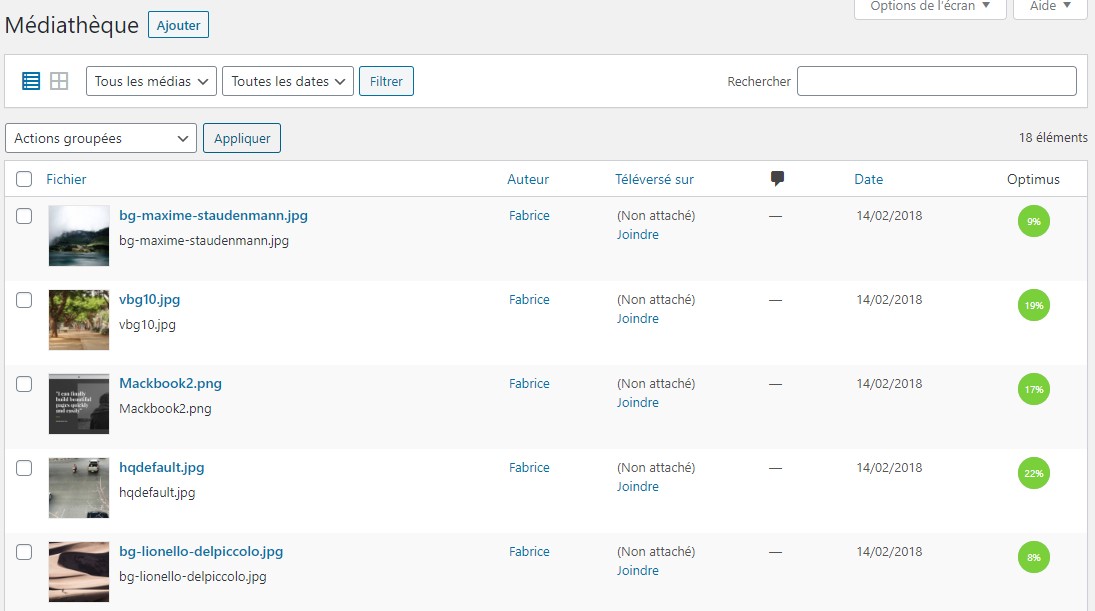Tick the select-all checkbox beside Fichier
Viewport: 1095px width, 611px height.
[x=24, y=179]
